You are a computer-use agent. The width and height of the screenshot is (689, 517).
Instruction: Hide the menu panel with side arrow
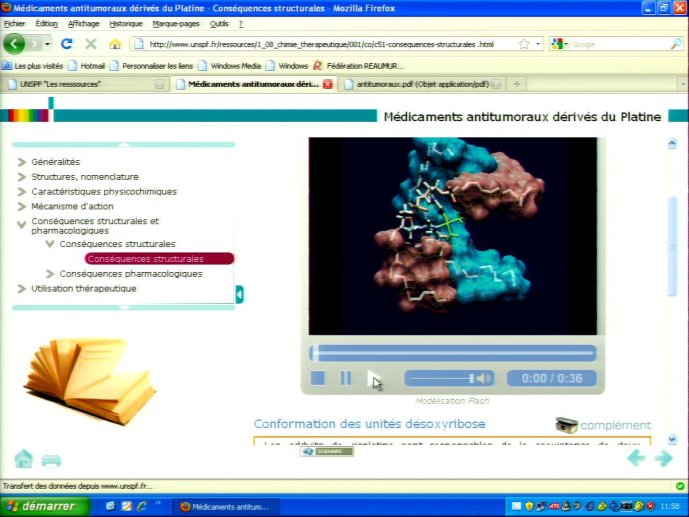[x=239, y=294]
